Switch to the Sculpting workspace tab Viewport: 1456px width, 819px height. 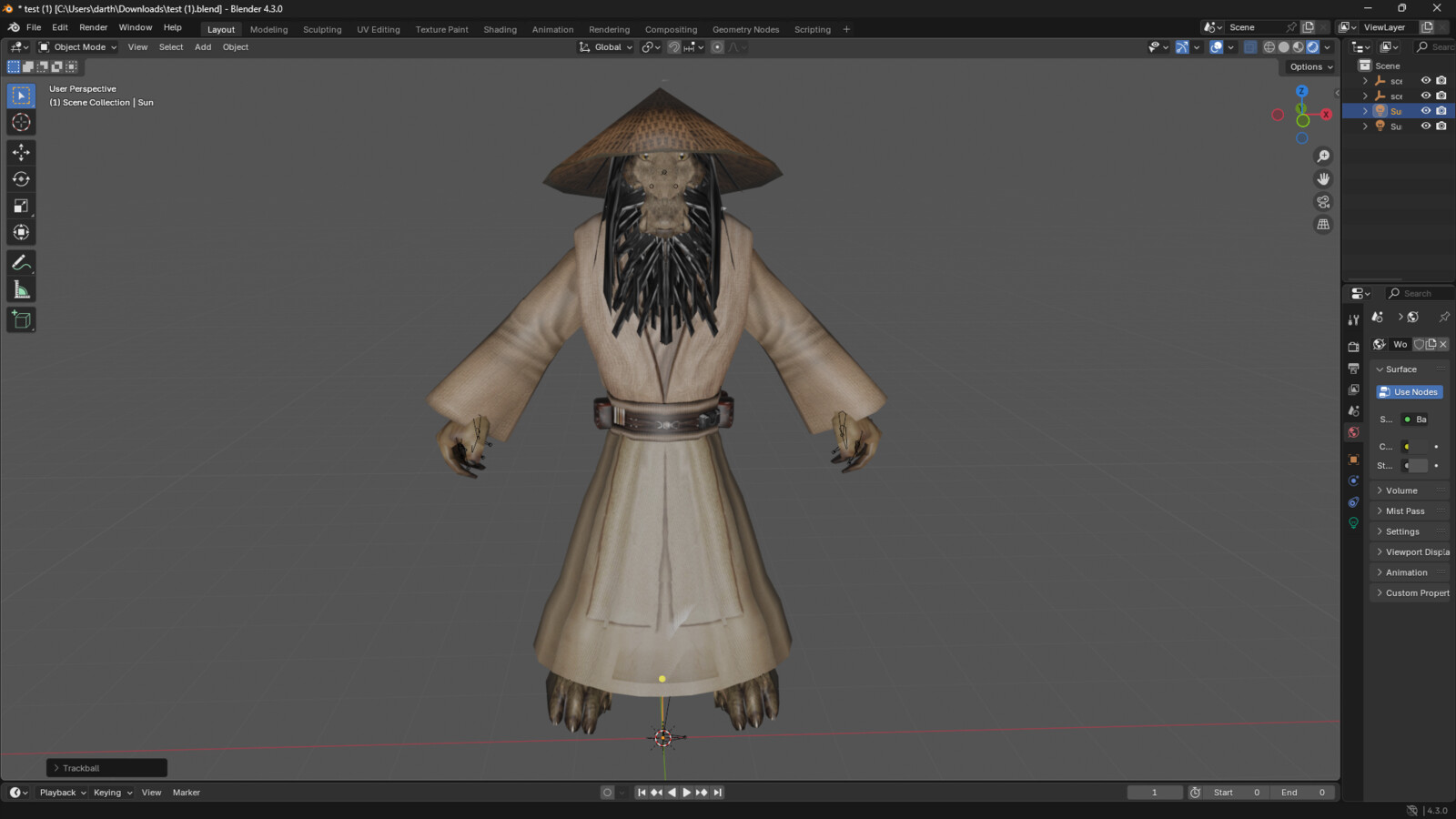click(x=322, y=29)
